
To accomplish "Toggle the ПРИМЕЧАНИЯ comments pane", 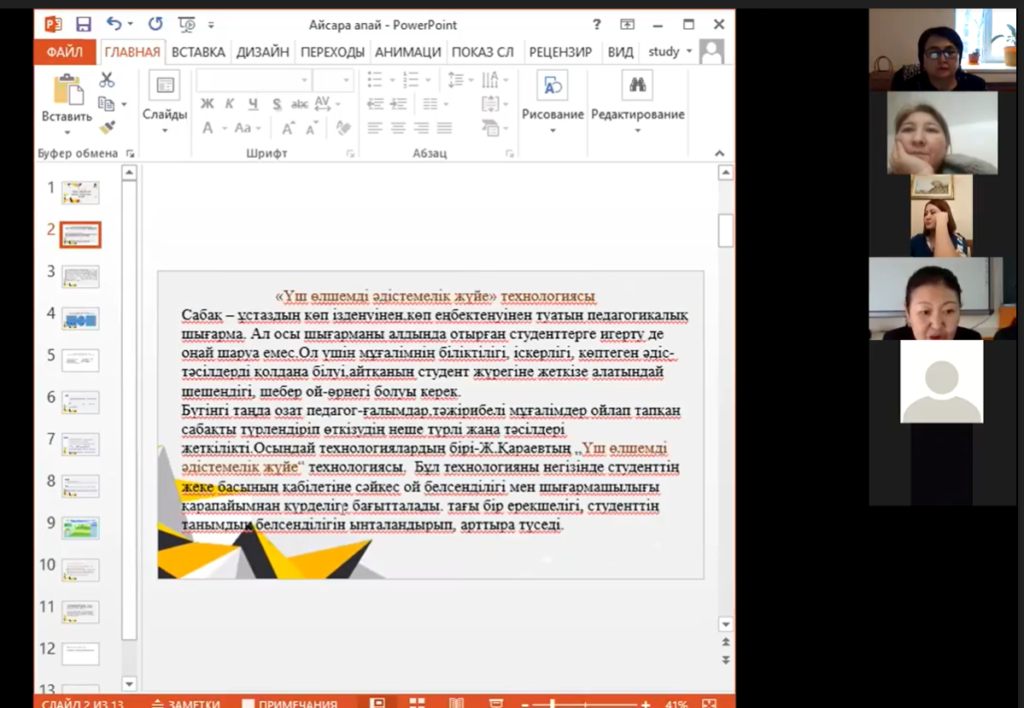I will [x=289, y=703].
